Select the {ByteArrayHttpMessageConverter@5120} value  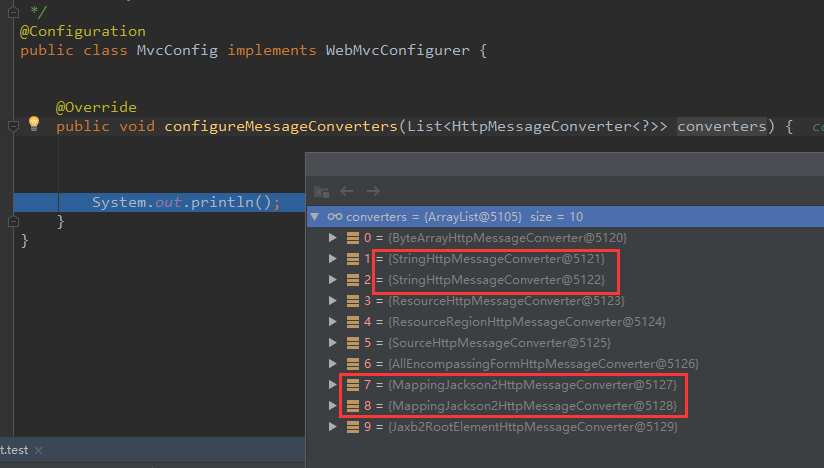(x=507, y=237)
